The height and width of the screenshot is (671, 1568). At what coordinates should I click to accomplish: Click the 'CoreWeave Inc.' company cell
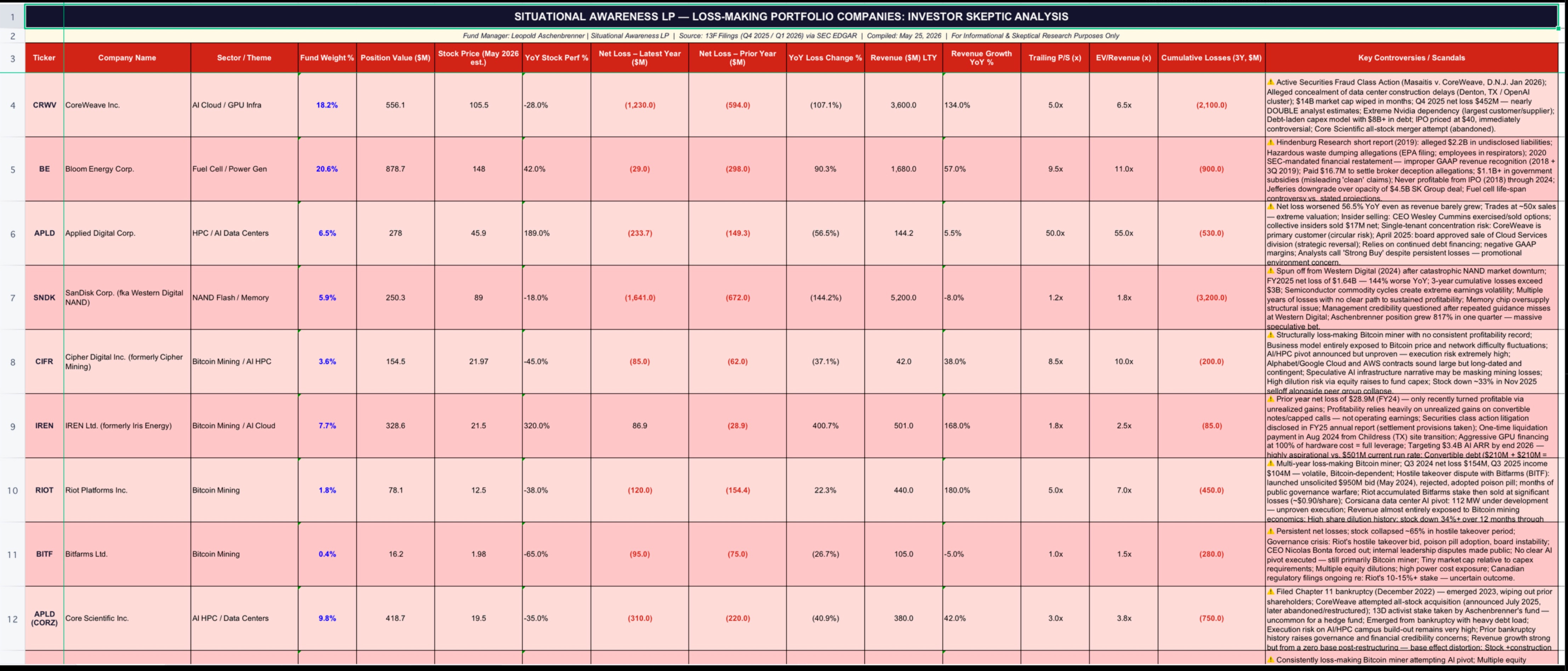[x=127, y=105]
